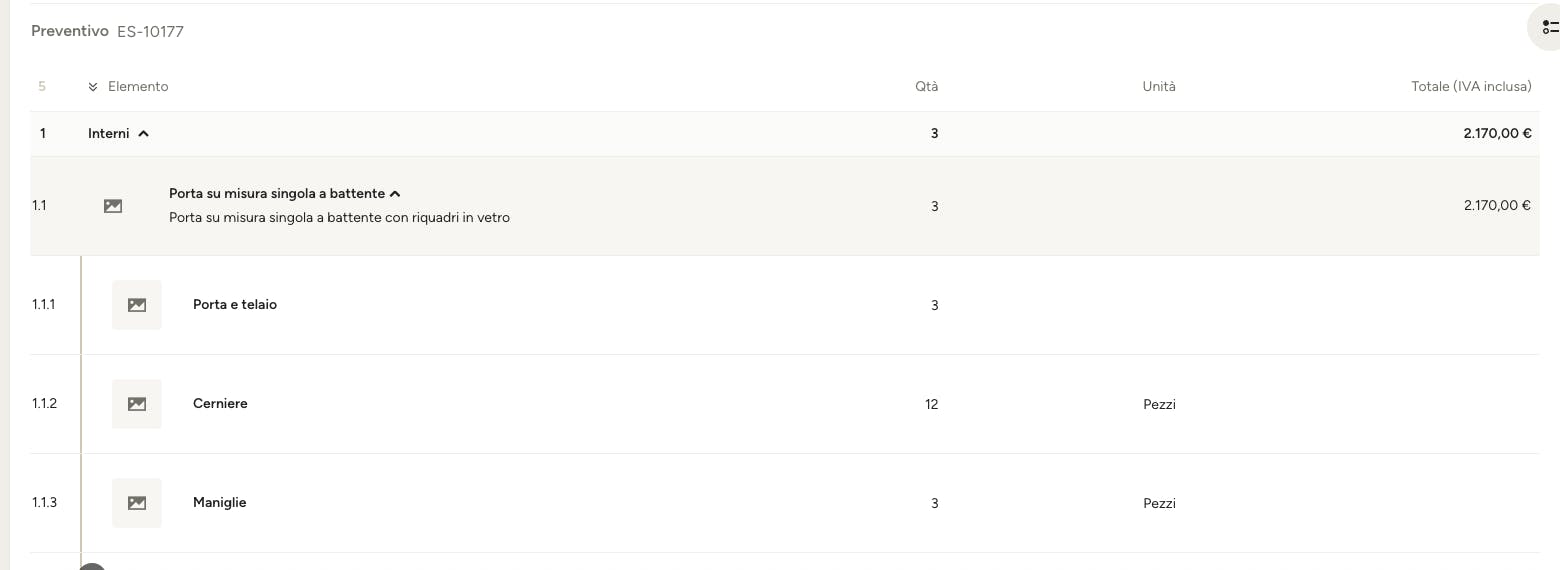Image resolution: width=1560 pixels, height=570 pixels.
Task: Select the Cerniere item name
Action: [x=220, y=404]
